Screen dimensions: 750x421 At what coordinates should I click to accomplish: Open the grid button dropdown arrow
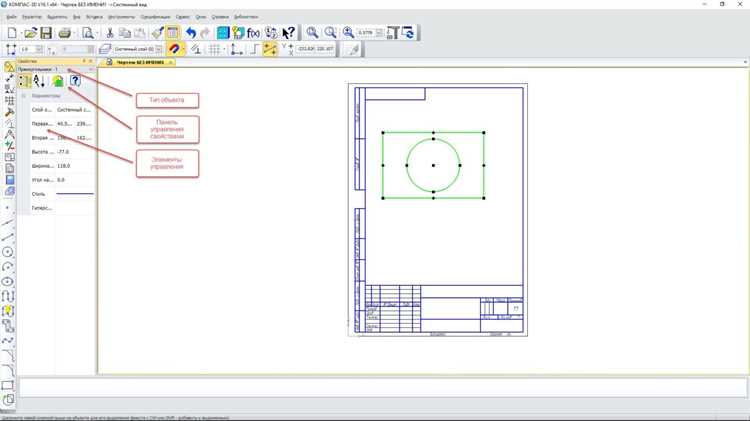224,49
